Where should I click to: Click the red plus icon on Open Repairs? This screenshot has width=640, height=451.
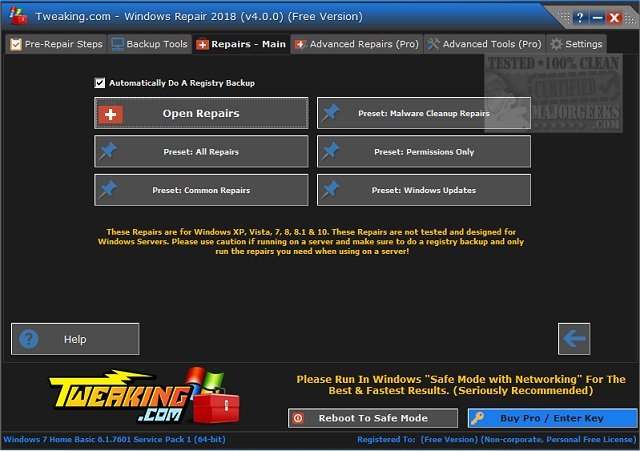[x=110, y=114]
